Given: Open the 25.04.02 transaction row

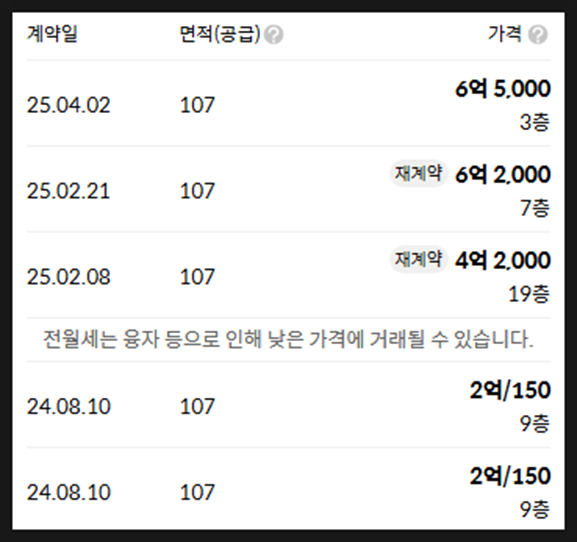Looking at the screenshot, I should tap(288, 103).
